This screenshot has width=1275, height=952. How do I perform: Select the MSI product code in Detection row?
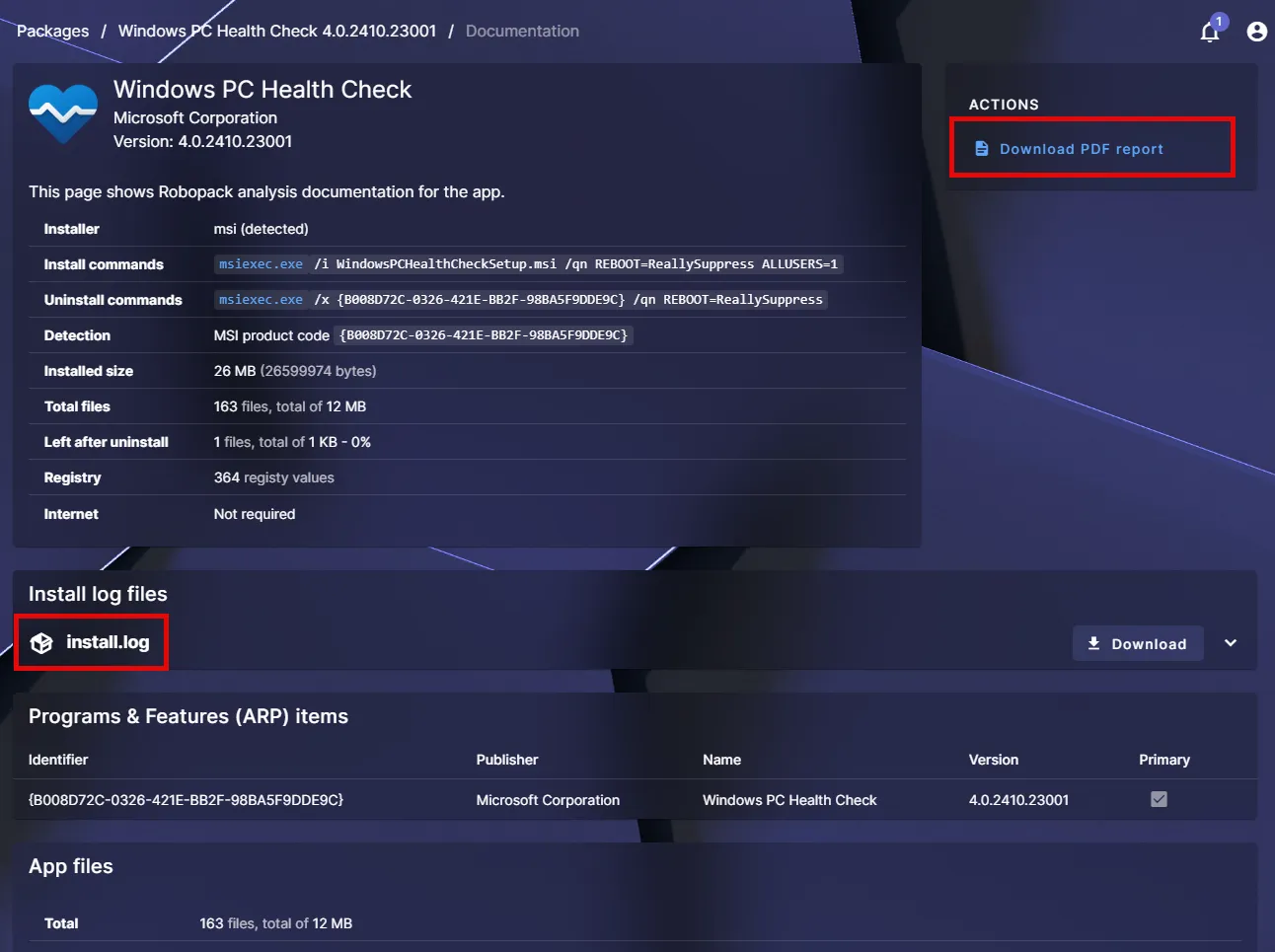[484, 334]
